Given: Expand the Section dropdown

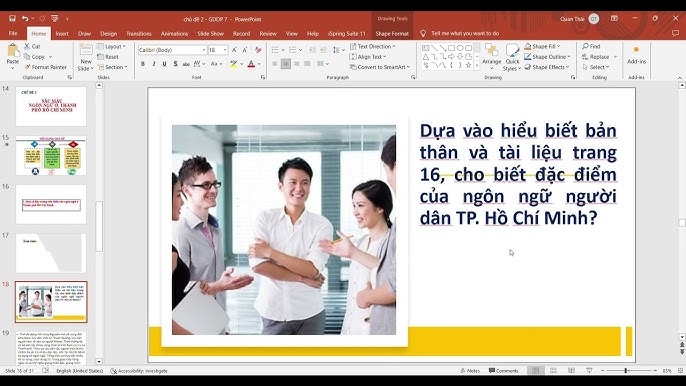Looking at the screenshot, I should [112, 67].
